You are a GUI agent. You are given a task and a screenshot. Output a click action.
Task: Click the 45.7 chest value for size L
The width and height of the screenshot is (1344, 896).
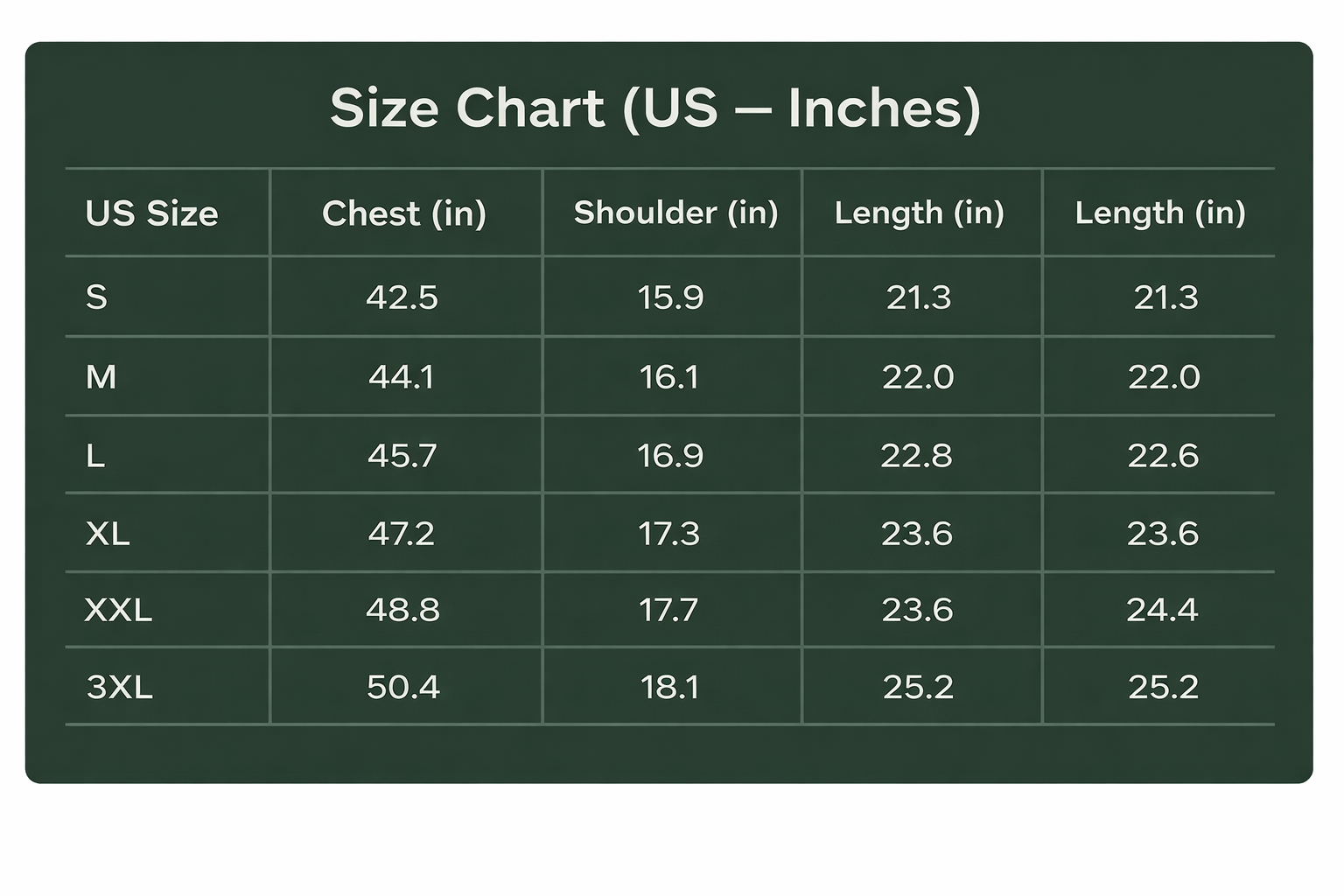click(402, 456)
